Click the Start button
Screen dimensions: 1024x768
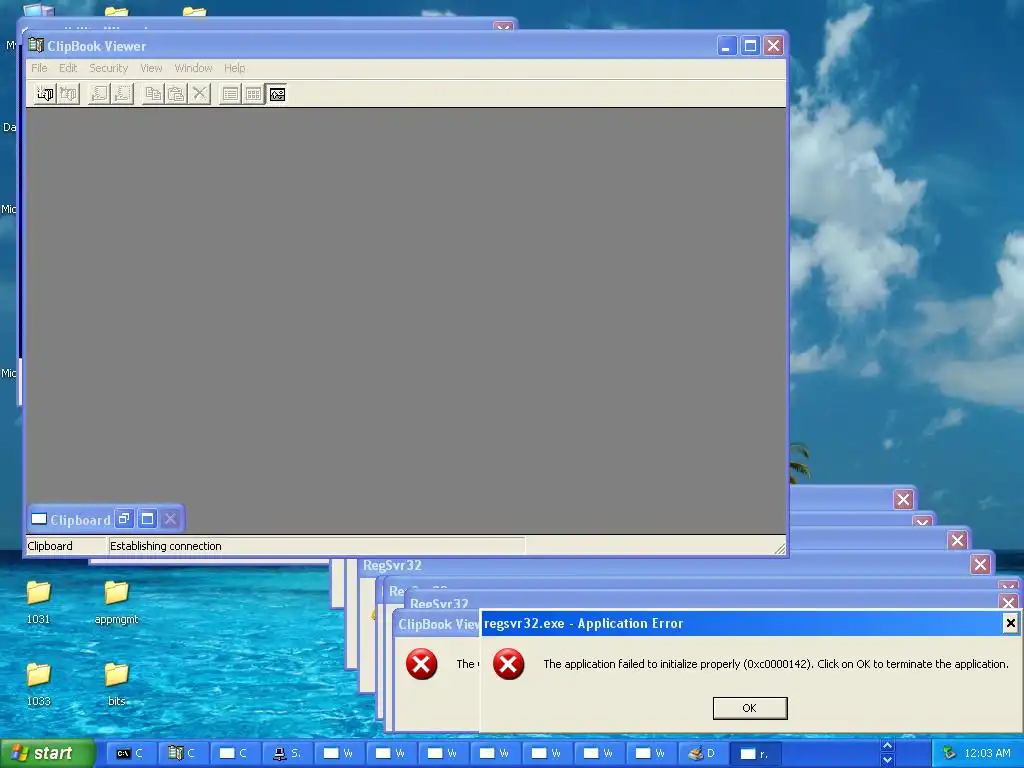(x=47, y=753)
